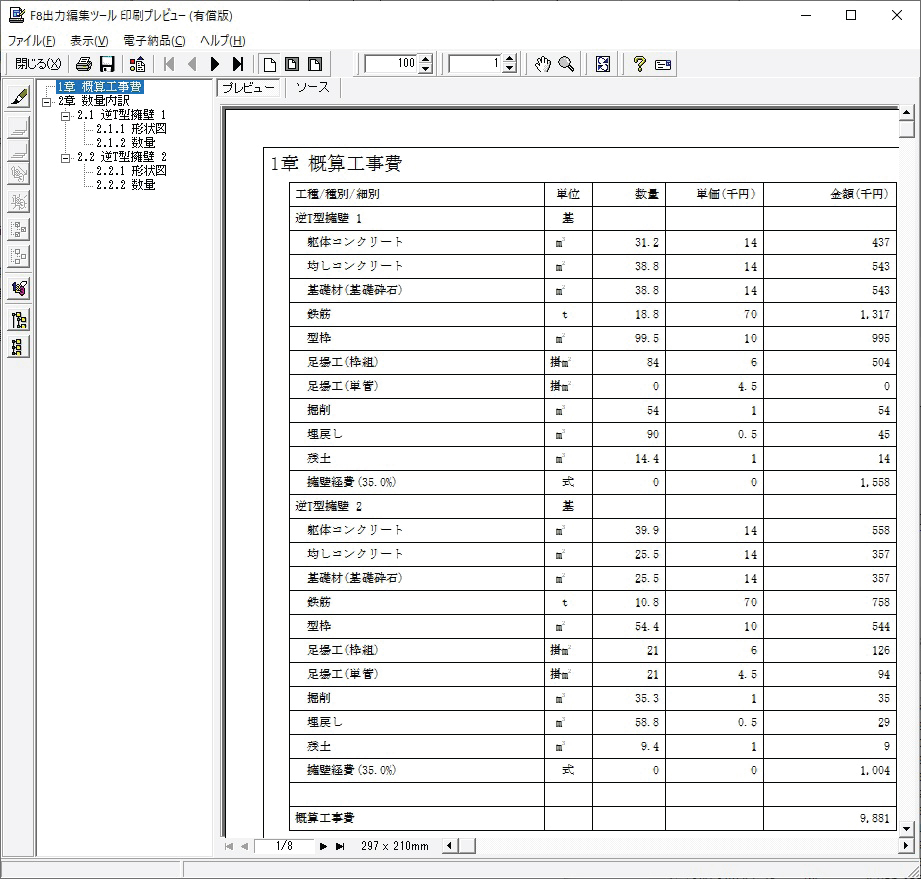Select the blank single-page view icon
The height and width of the screenshot is (879, 921).
click(x=270, y=64)
